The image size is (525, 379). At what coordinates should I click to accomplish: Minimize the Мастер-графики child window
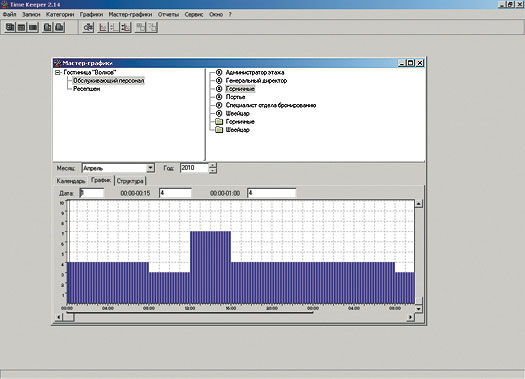coord(402,63)
